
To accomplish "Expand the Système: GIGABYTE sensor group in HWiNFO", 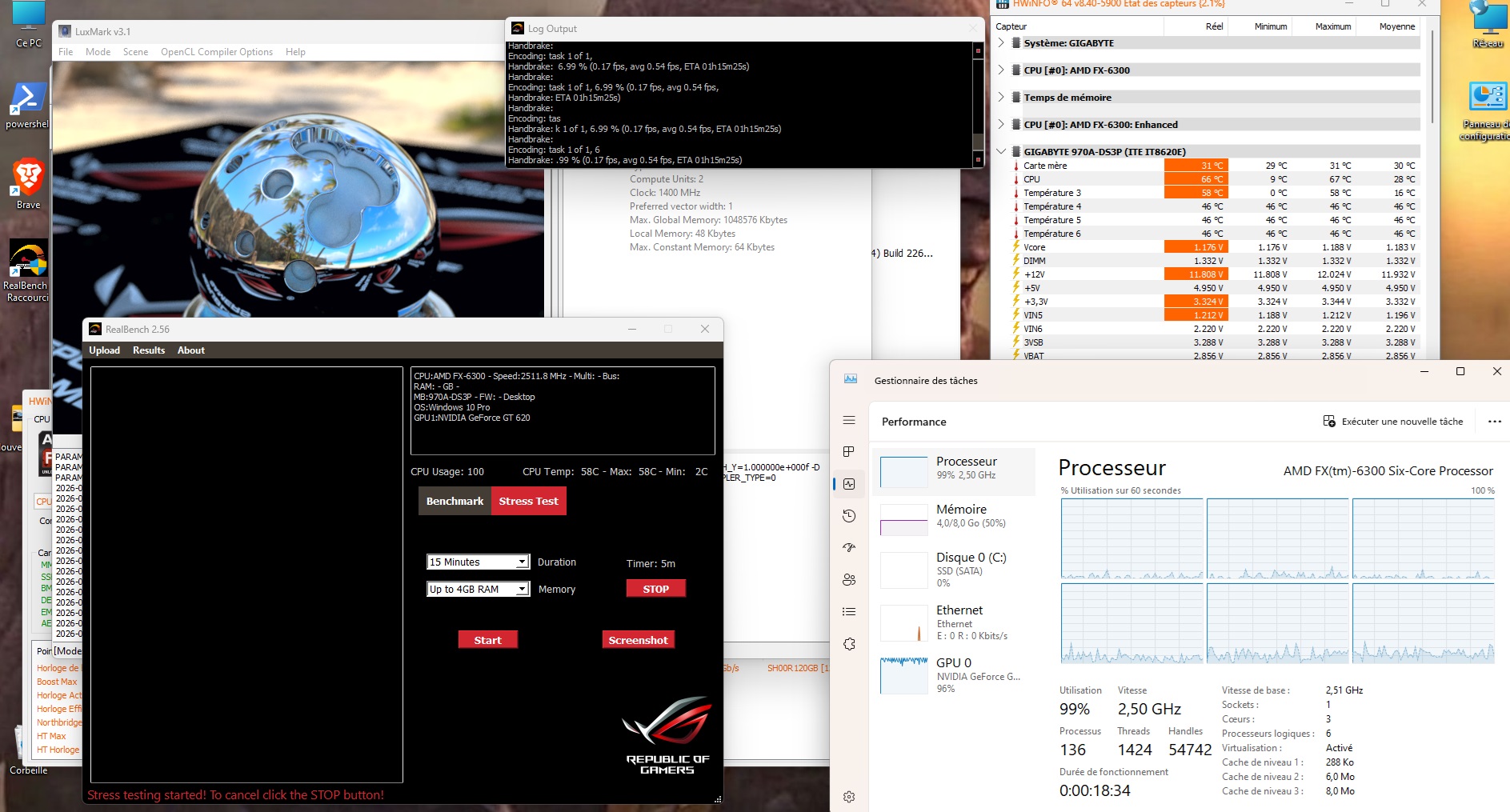I will [1001, 42].
